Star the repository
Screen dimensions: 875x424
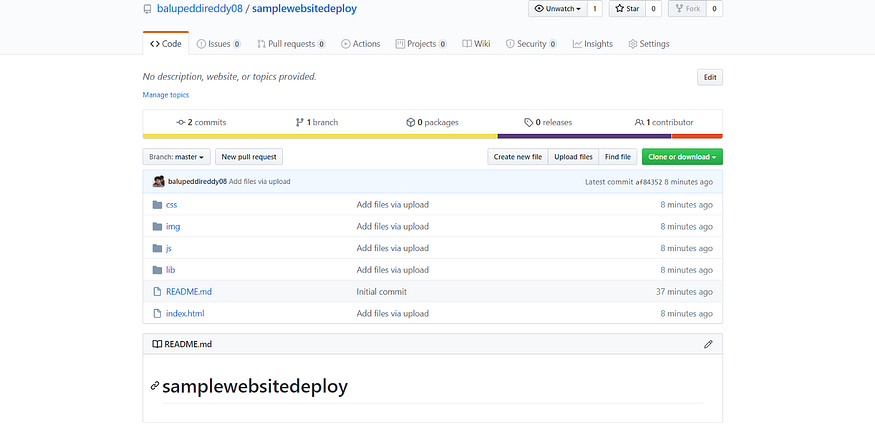click(627, 9)
